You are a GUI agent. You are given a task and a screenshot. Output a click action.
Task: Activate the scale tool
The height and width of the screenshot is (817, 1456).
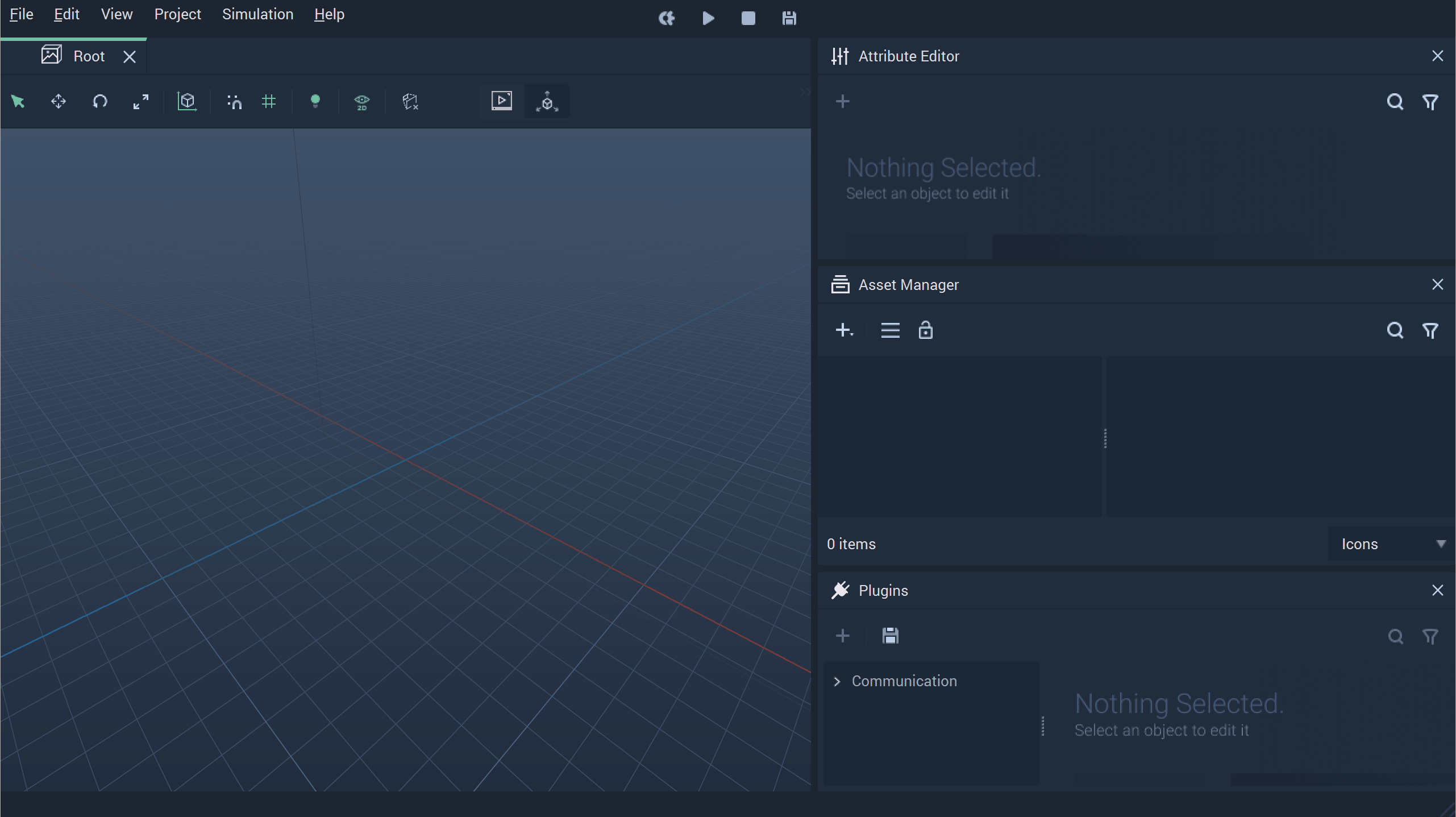pyautogui.click(x=141, y=102)
